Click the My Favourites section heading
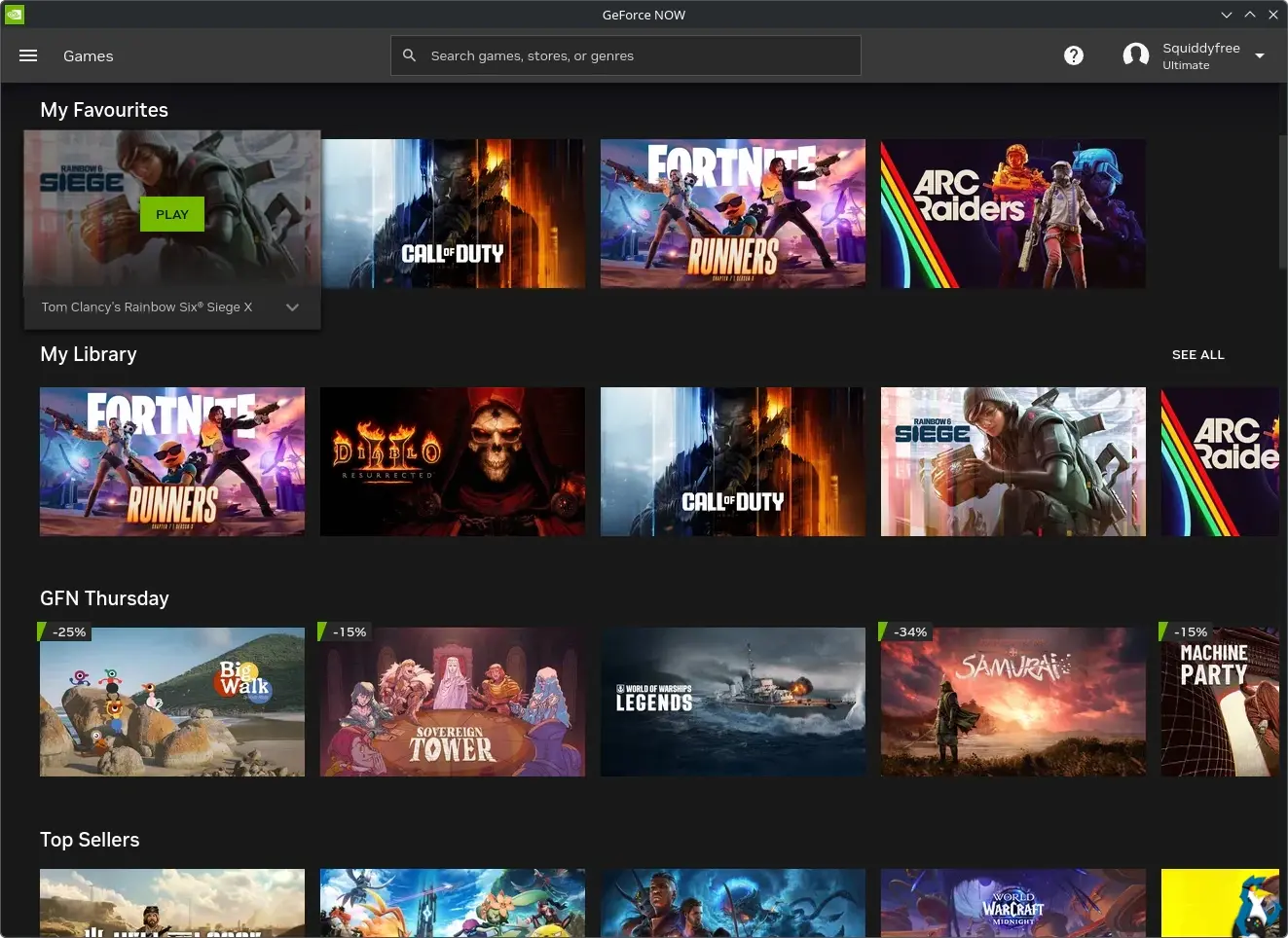Image resolution: width=1288 pixels, height=938 pixels. tap(104, 110)
